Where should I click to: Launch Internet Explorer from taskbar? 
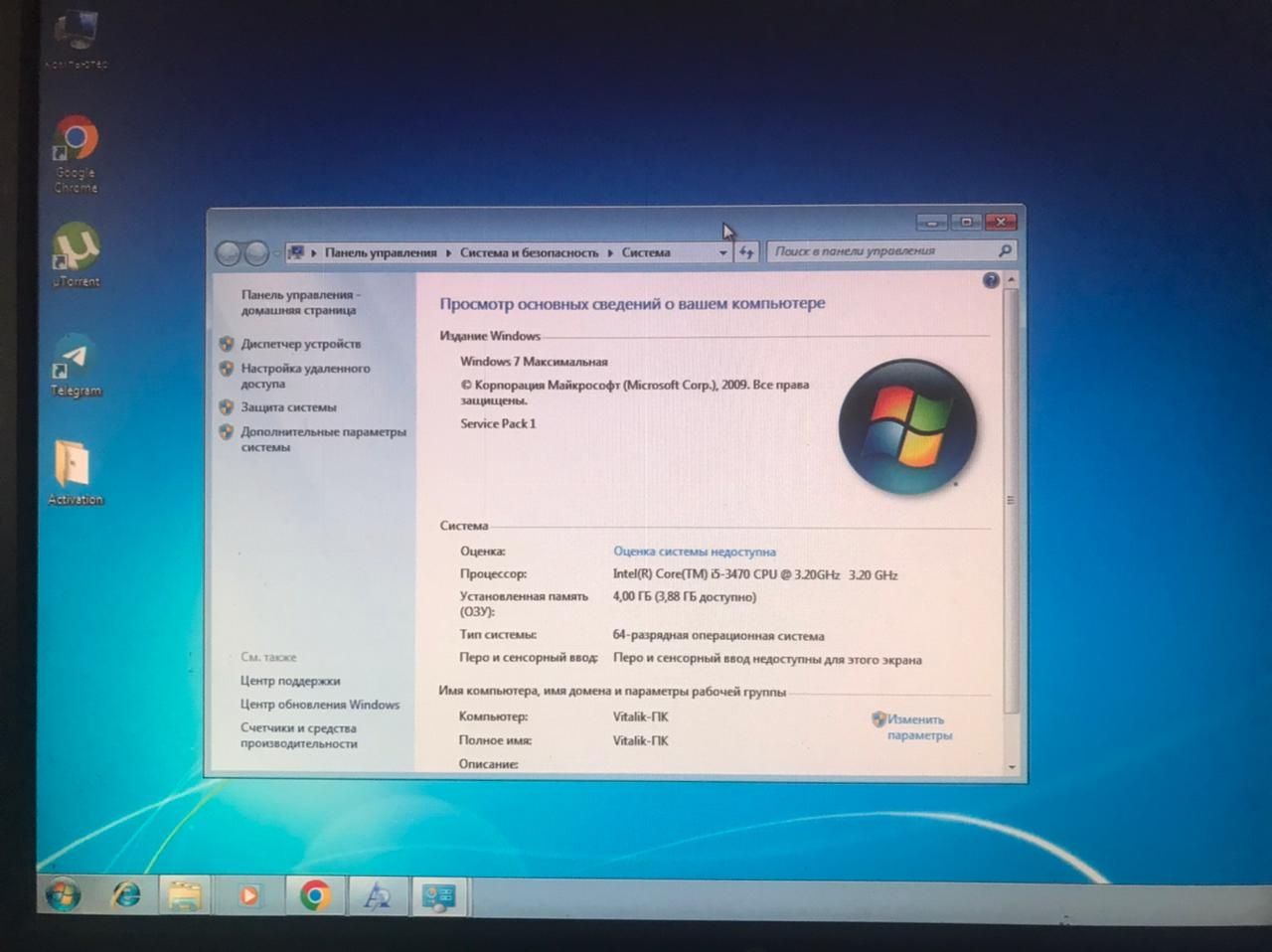[126, 896]
